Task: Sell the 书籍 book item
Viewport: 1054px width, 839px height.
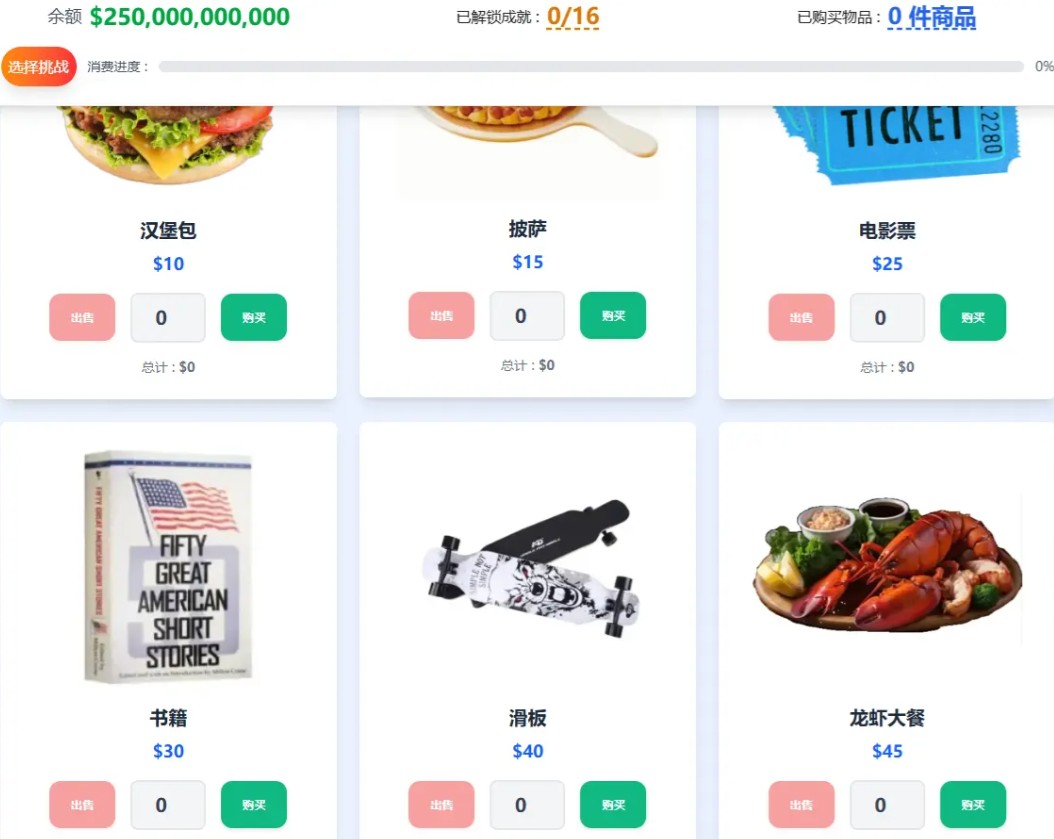Action: pos(82,805)
